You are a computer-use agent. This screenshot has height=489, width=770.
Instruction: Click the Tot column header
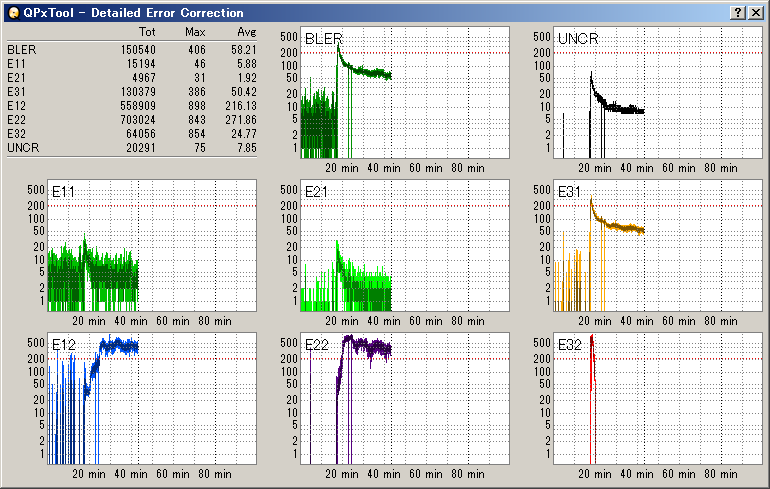[147, 33]
